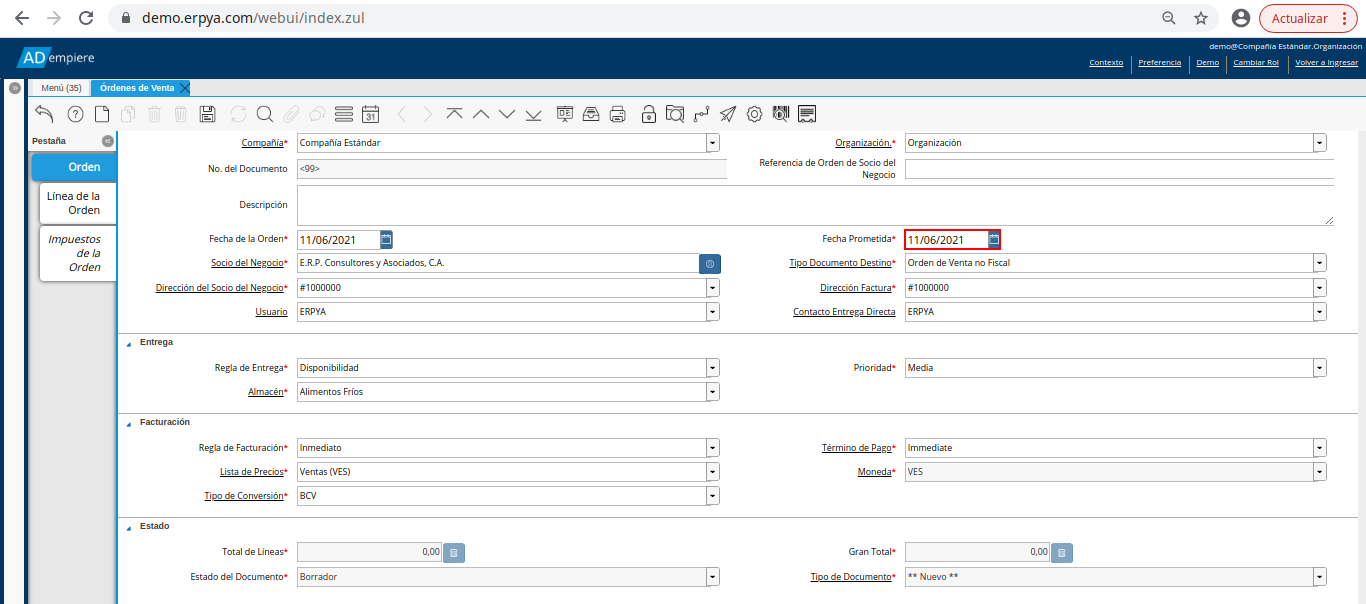Create a new record with the blank page icon
Viewport: 1366px width, 604px height.
(x=102, y=114)
